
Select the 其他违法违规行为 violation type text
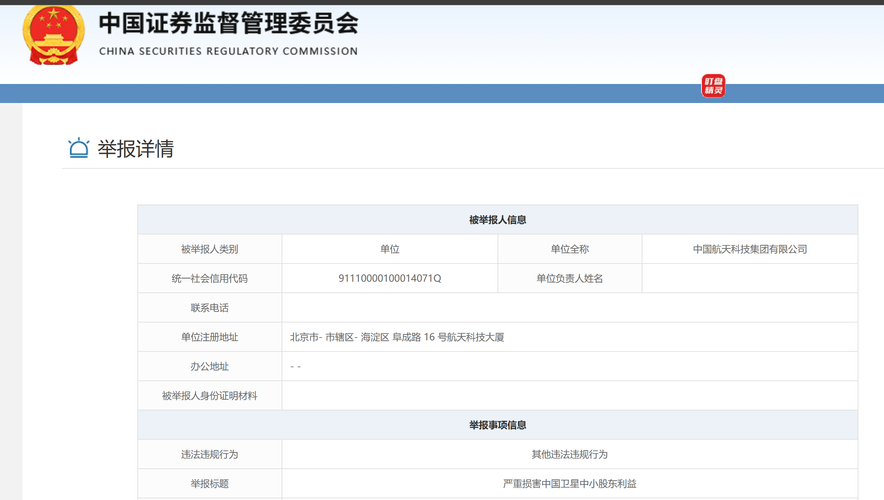(569, 454)
